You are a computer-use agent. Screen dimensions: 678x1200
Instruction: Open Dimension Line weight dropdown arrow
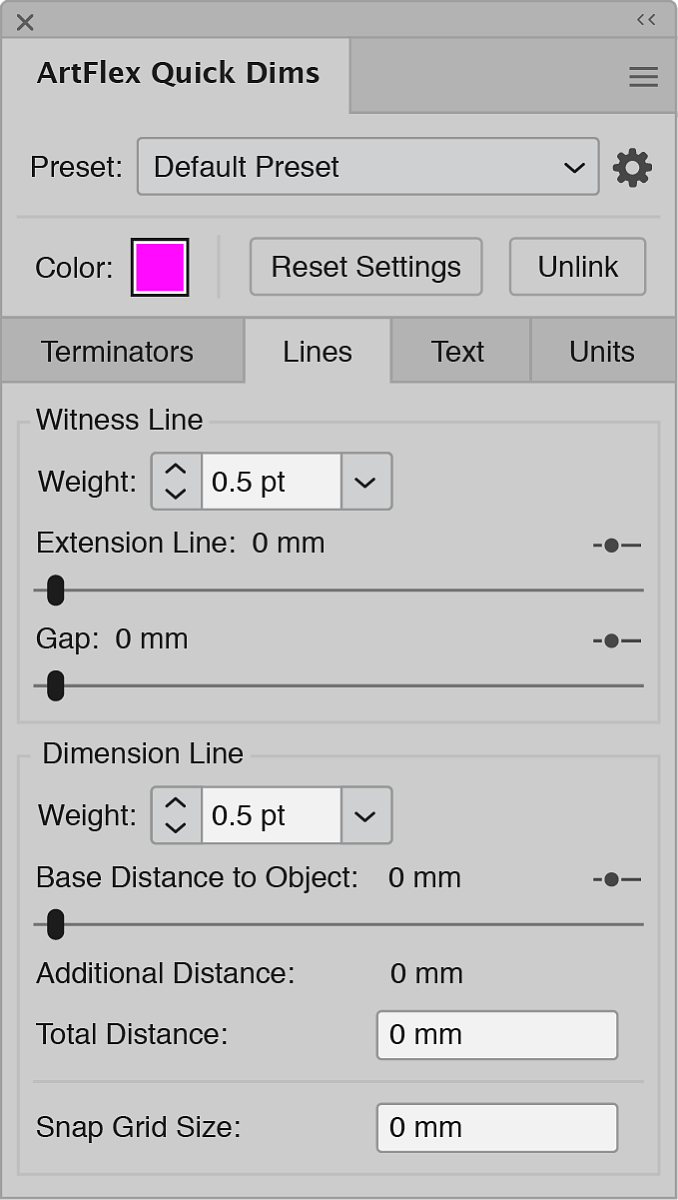366,816
